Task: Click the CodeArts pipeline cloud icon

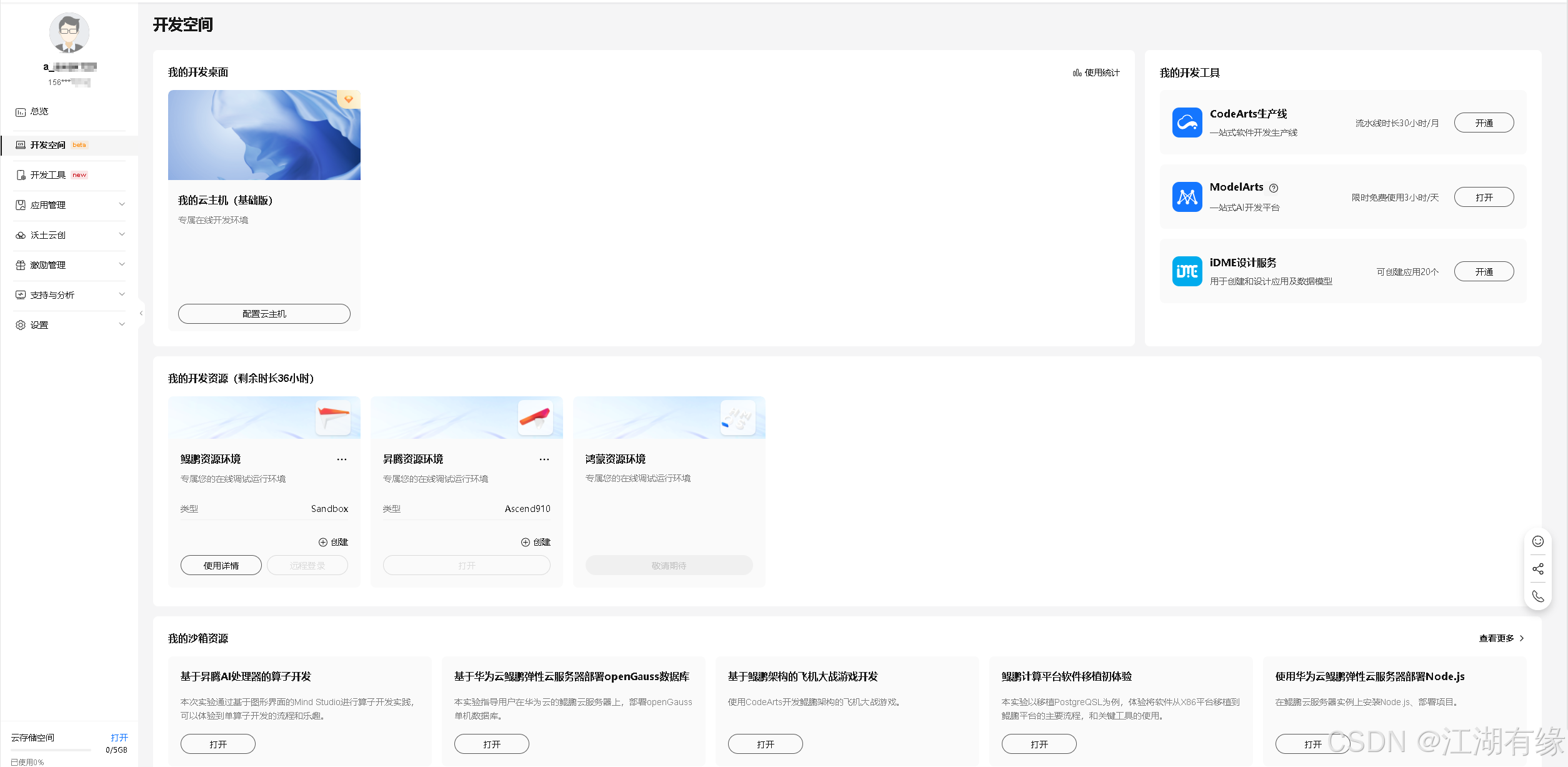Action: 1187,123
